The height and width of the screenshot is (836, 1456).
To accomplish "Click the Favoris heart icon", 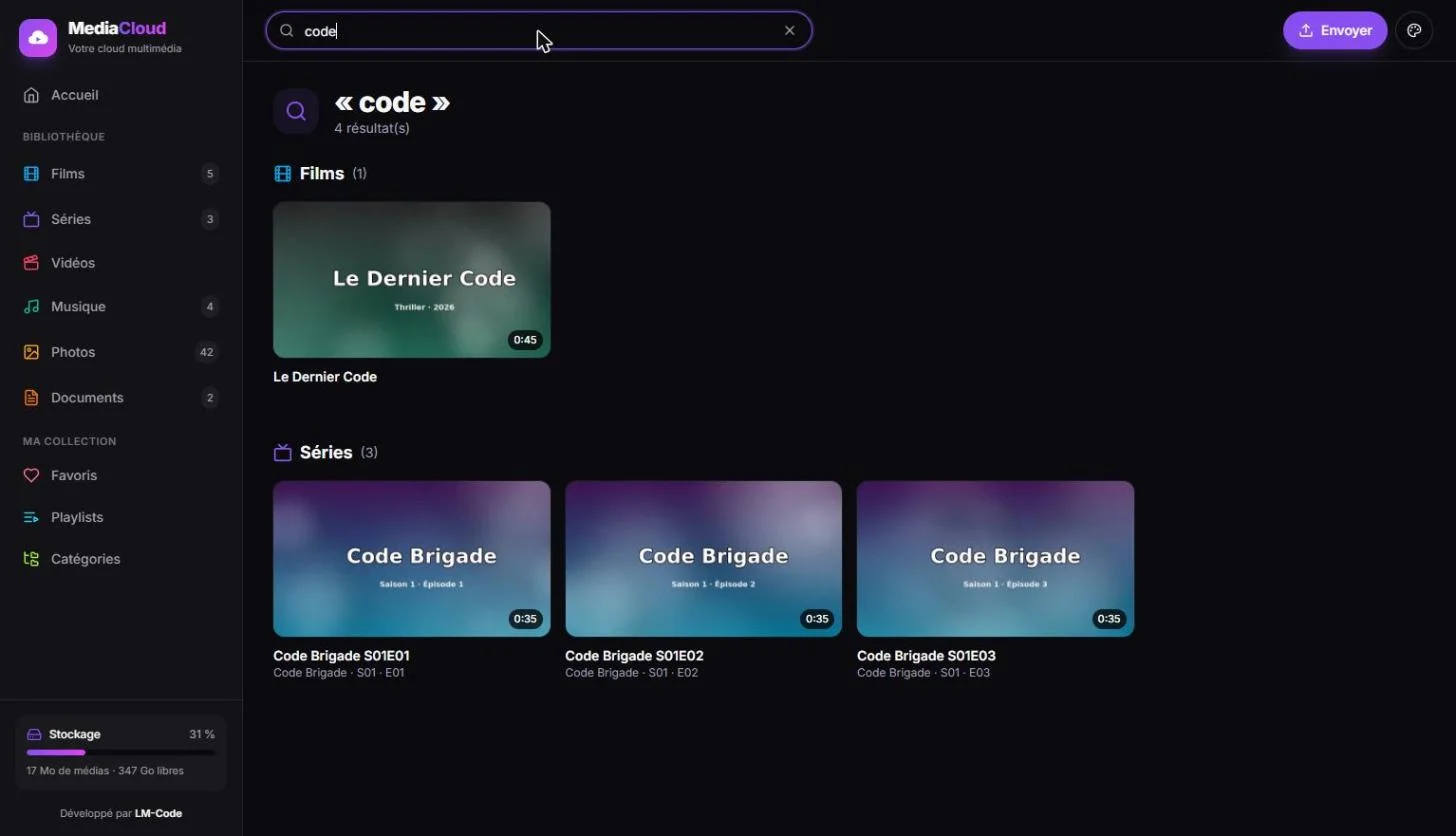I will (31, 476).
